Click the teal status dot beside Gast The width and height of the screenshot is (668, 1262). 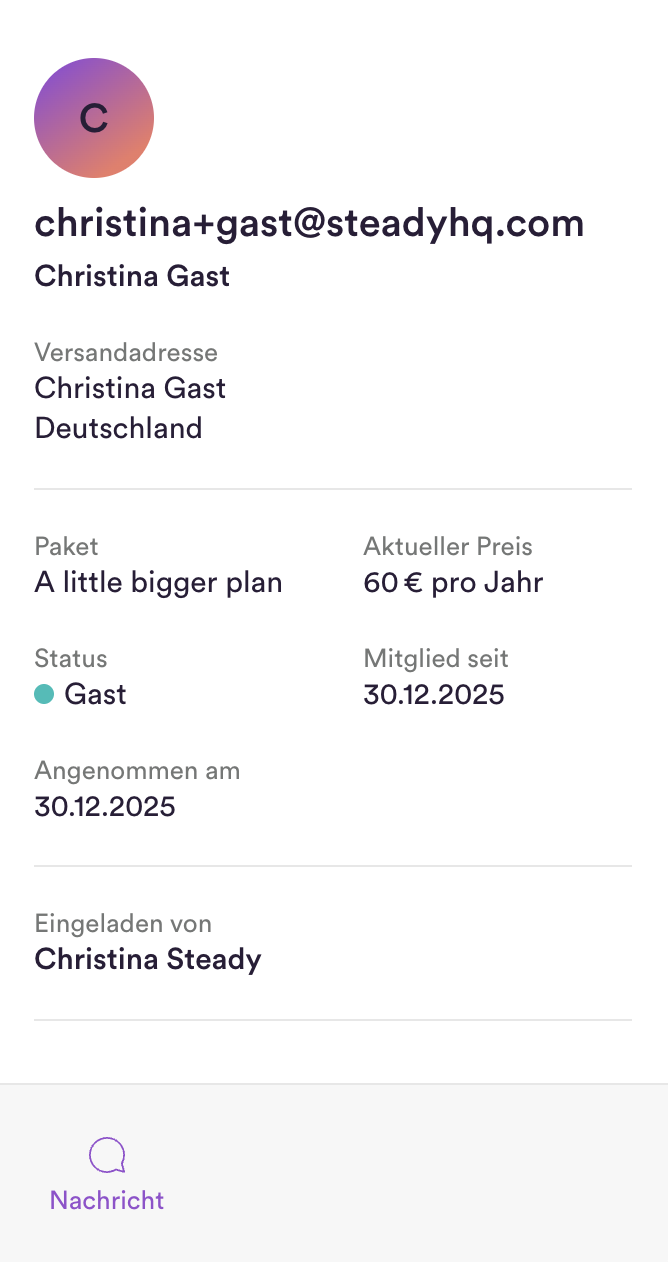tap(44, 694)
